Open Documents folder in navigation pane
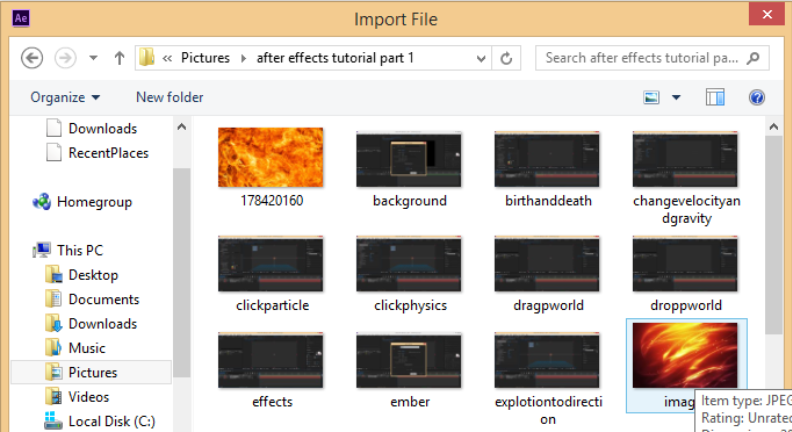 [x=104, y=299]
